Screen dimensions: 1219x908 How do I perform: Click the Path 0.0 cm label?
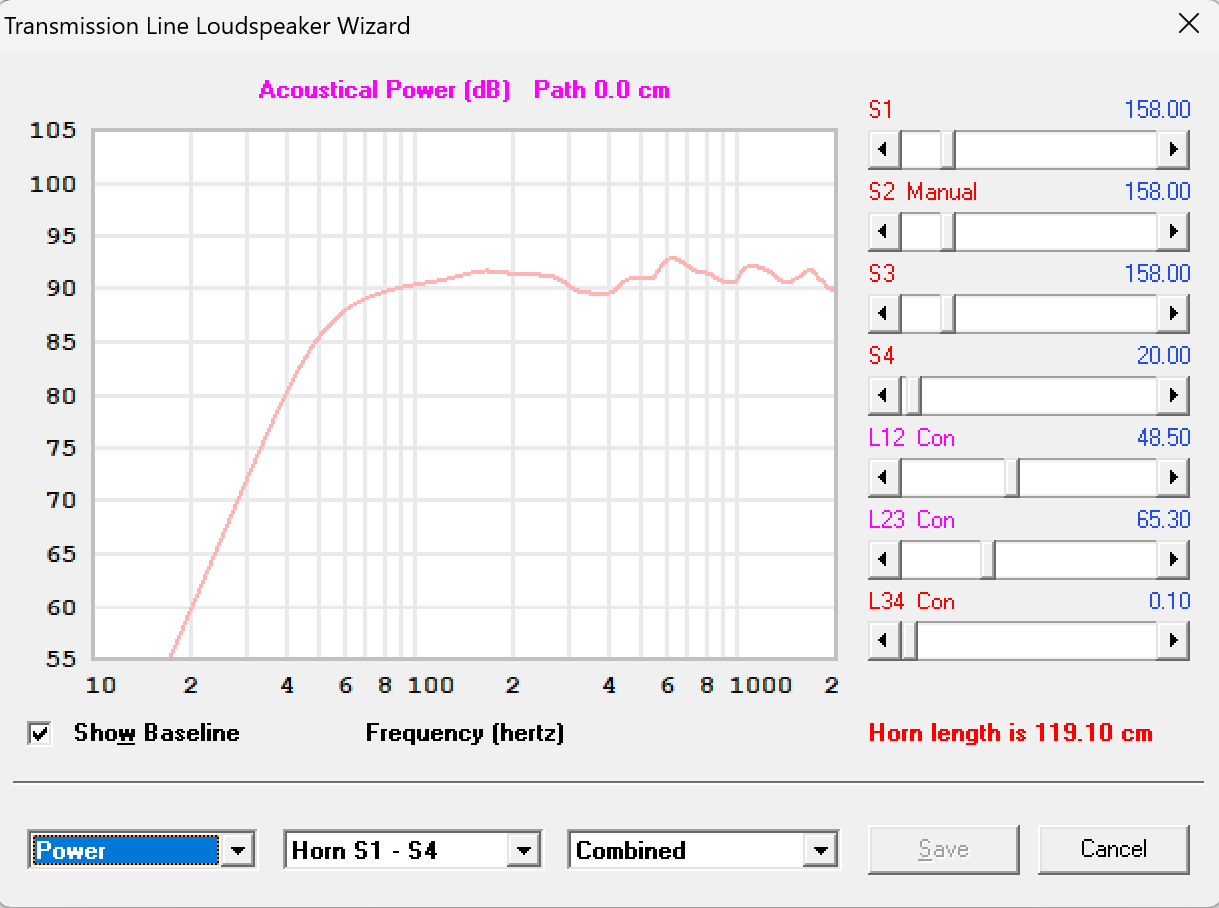pyautogui.click(x=602, y=90)
